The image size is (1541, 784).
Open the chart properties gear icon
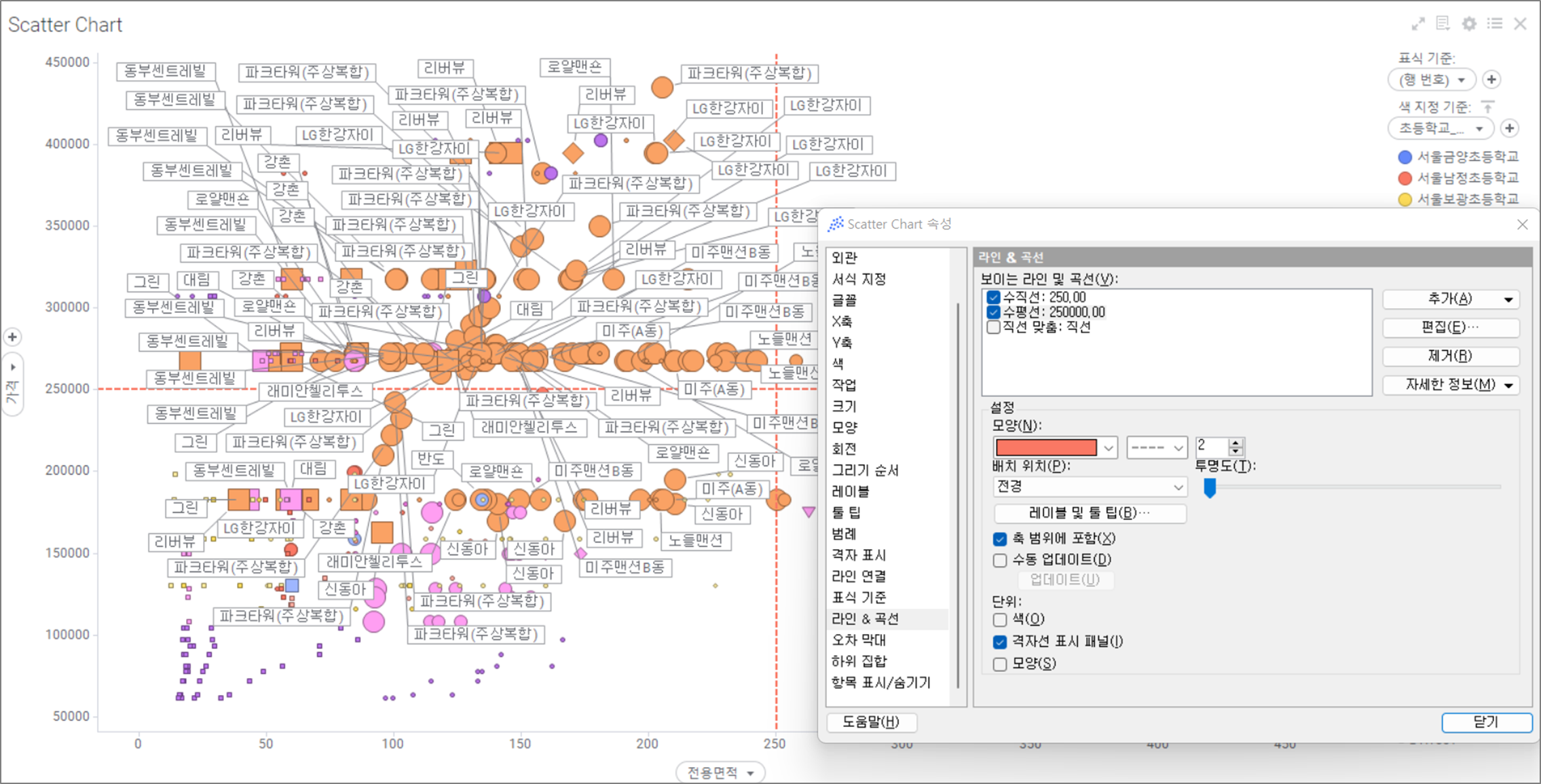tap(1469, 24)
